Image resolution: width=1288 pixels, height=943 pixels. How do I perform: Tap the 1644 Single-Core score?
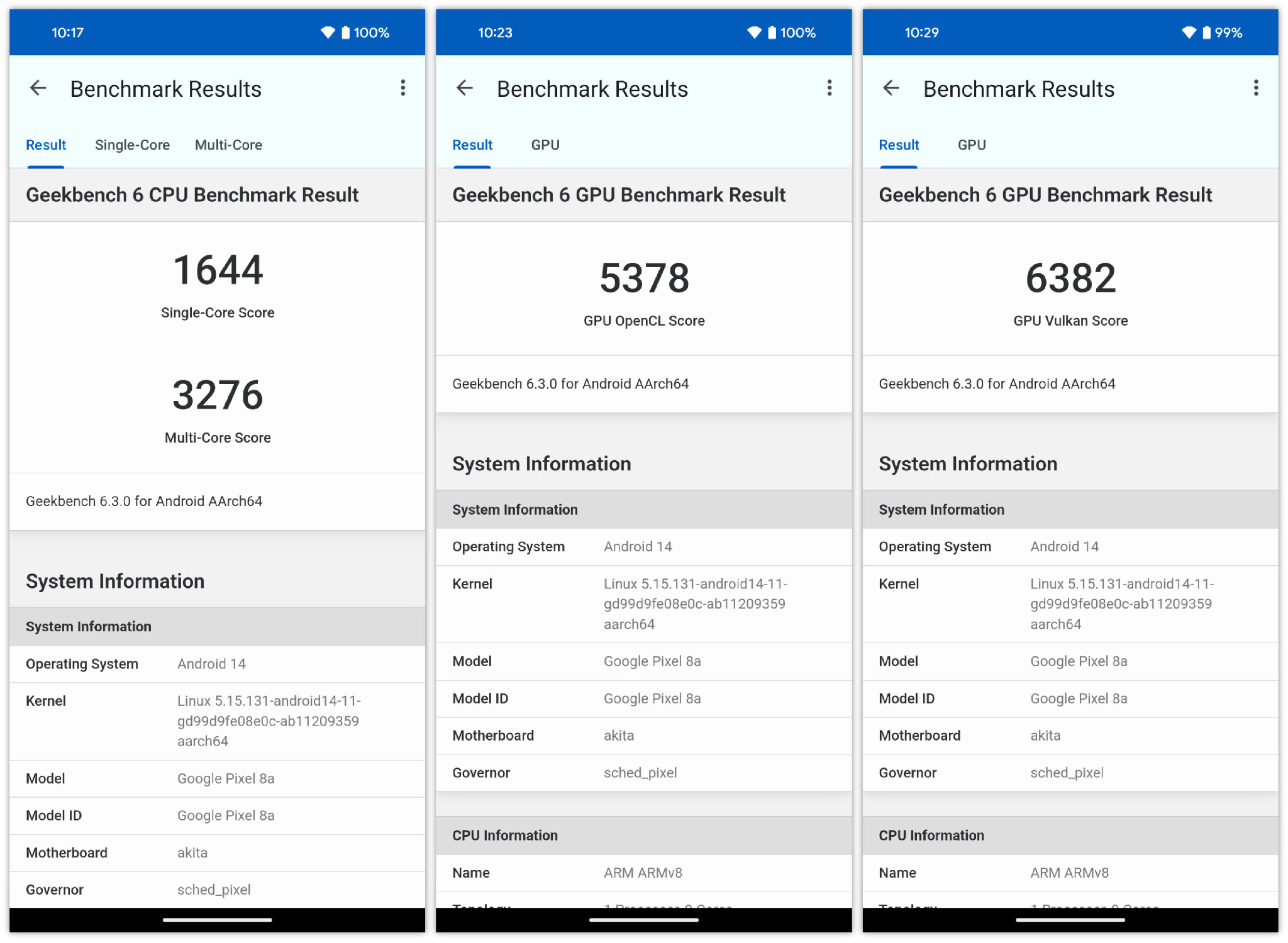pos(218,270)
